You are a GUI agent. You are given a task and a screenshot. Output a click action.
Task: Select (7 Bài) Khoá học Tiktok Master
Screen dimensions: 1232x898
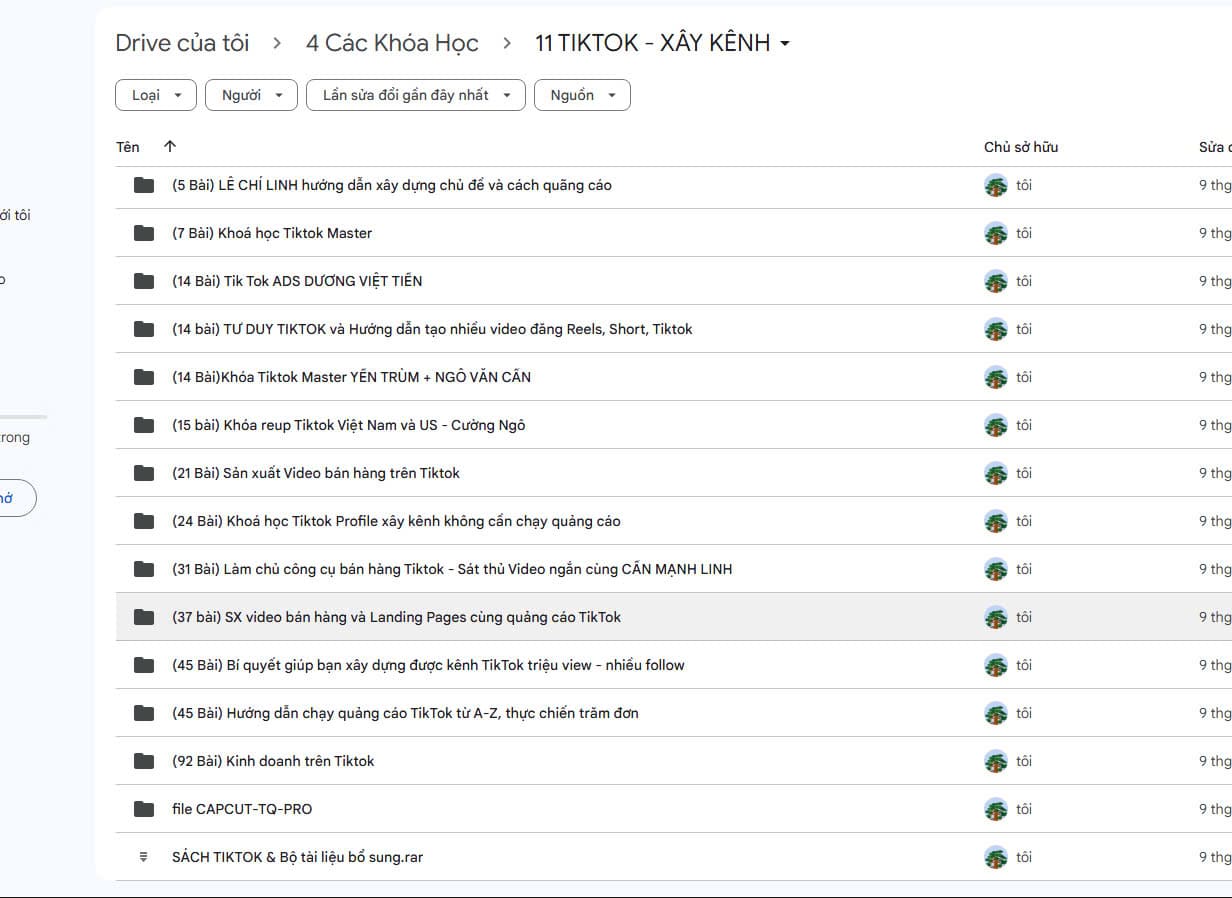pyautogui.click(x=272, y=233)
